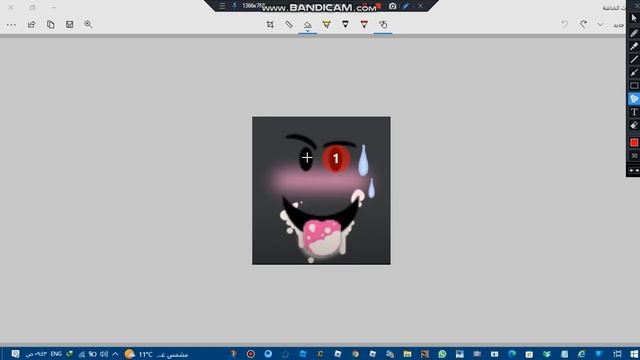Click the face image on the canvas
This screenshot has height=360, width=640.
(x=321, y=191)
